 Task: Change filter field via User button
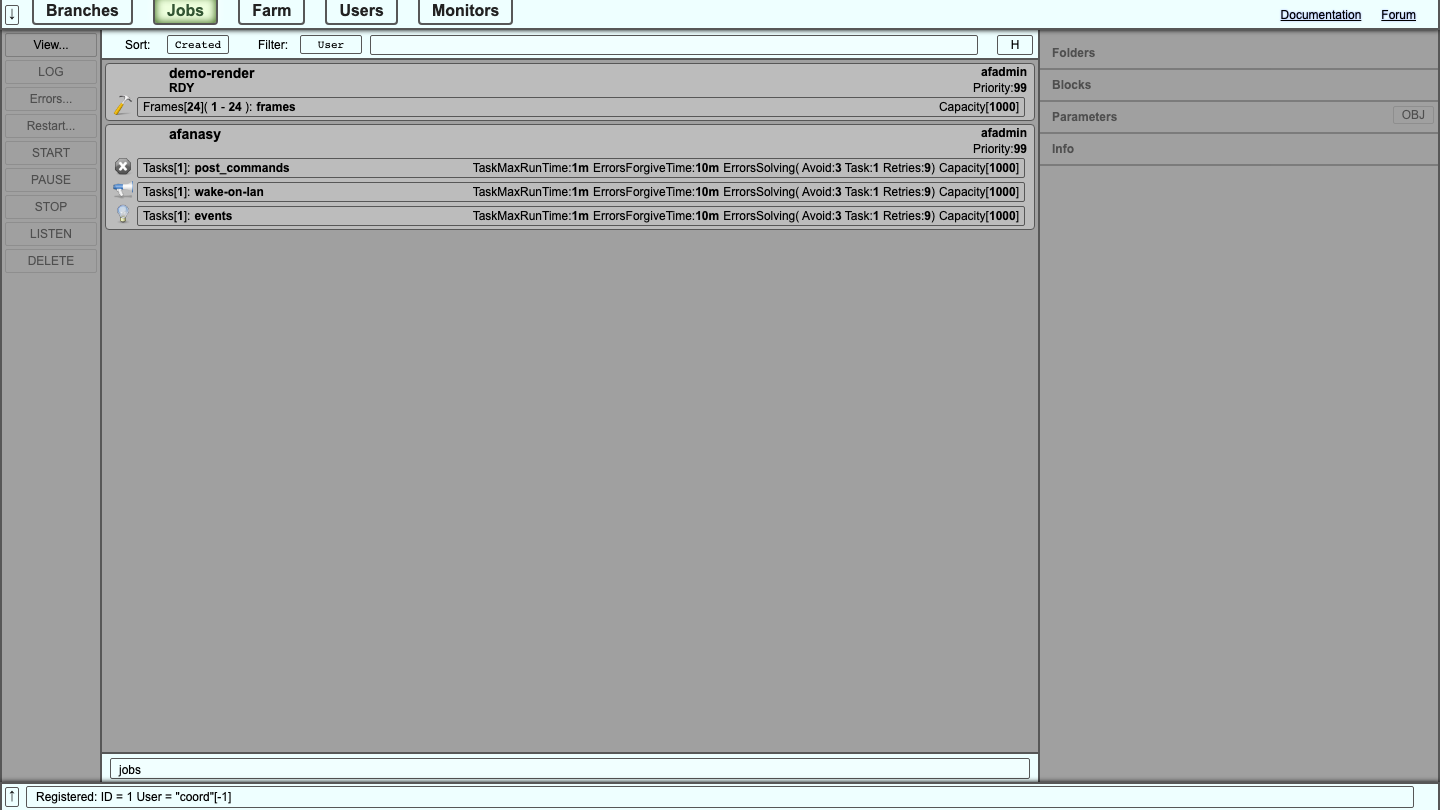pos(331,45)
